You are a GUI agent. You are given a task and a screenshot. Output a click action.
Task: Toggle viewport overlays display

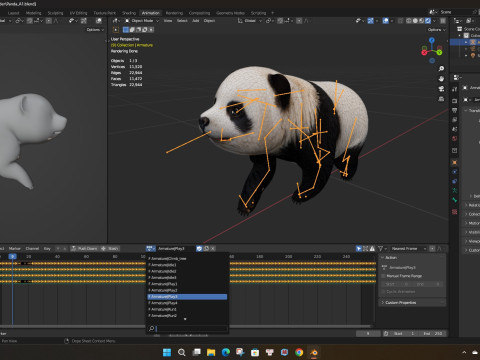386,21
